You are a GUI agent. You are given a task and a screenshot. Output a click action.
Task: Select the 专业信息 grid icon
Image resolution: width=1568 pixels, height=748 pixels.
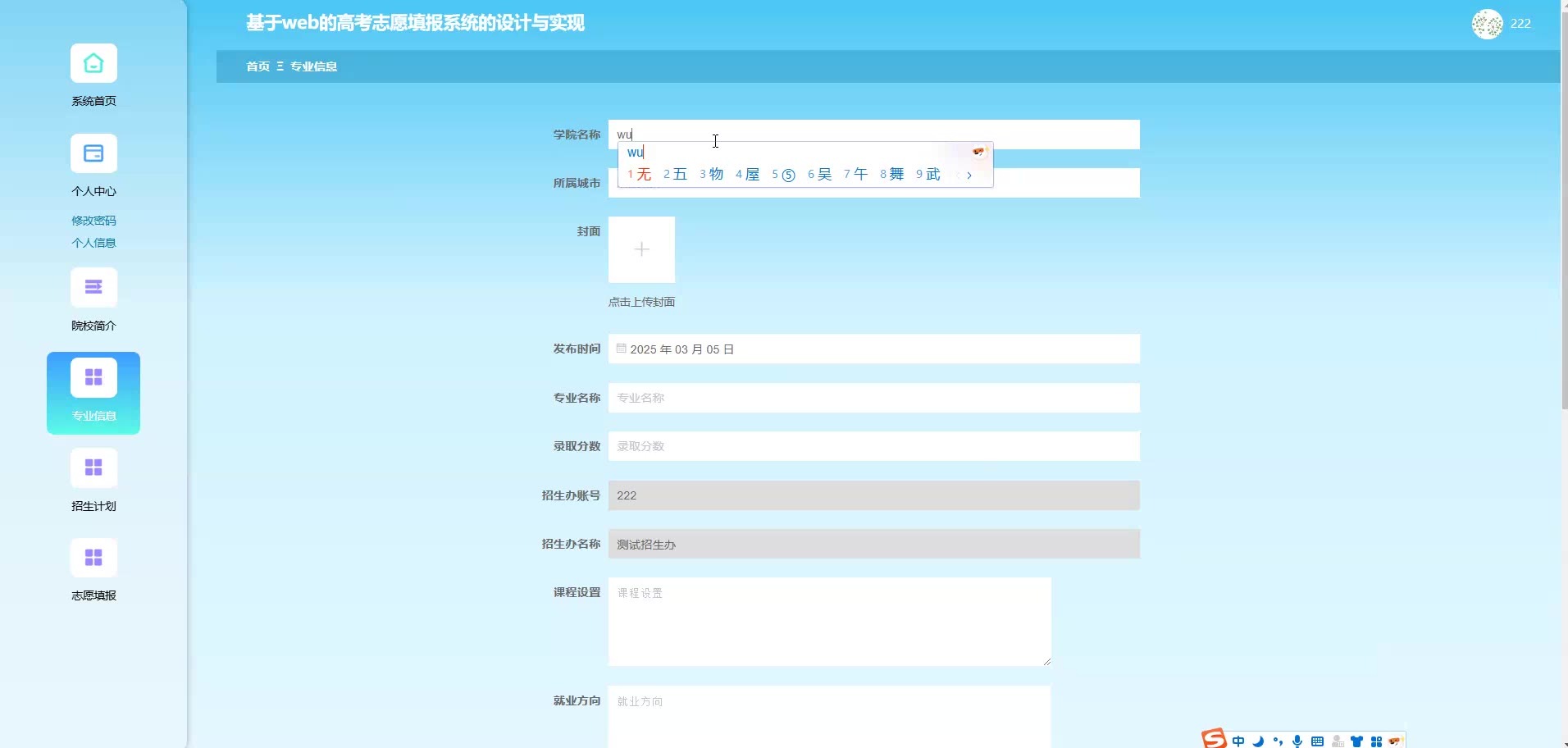coord(93,377)
